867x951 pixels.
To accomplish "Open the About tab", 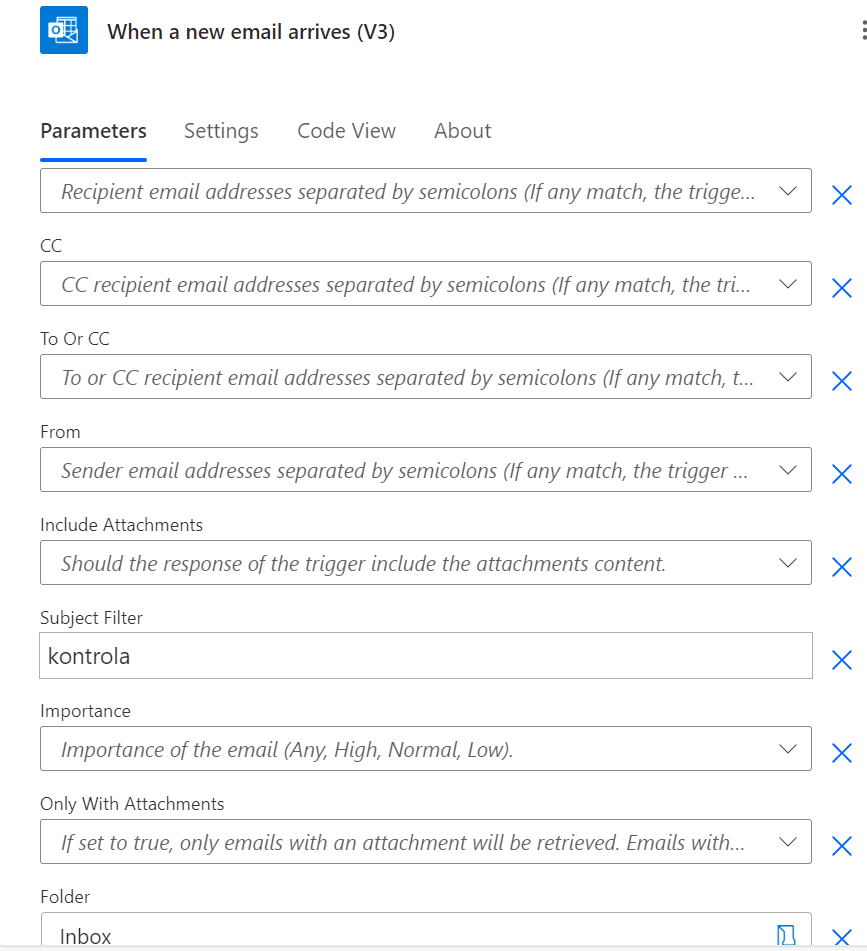I will tap(462, 131).
